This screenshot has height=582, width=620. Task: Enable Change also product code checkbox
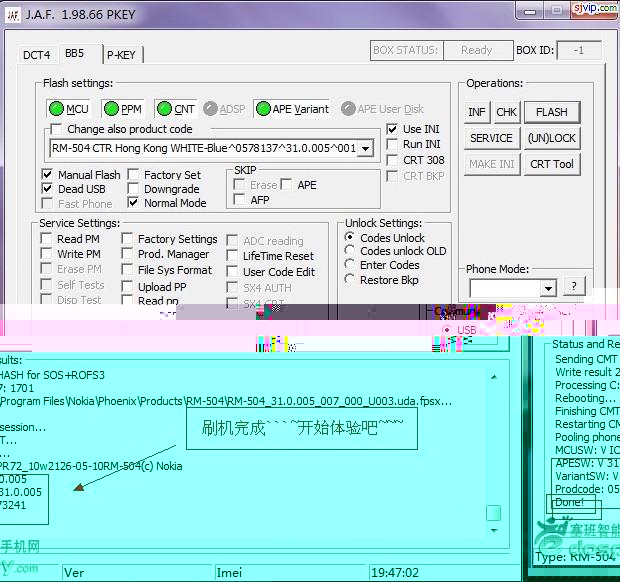click(56, 129)
